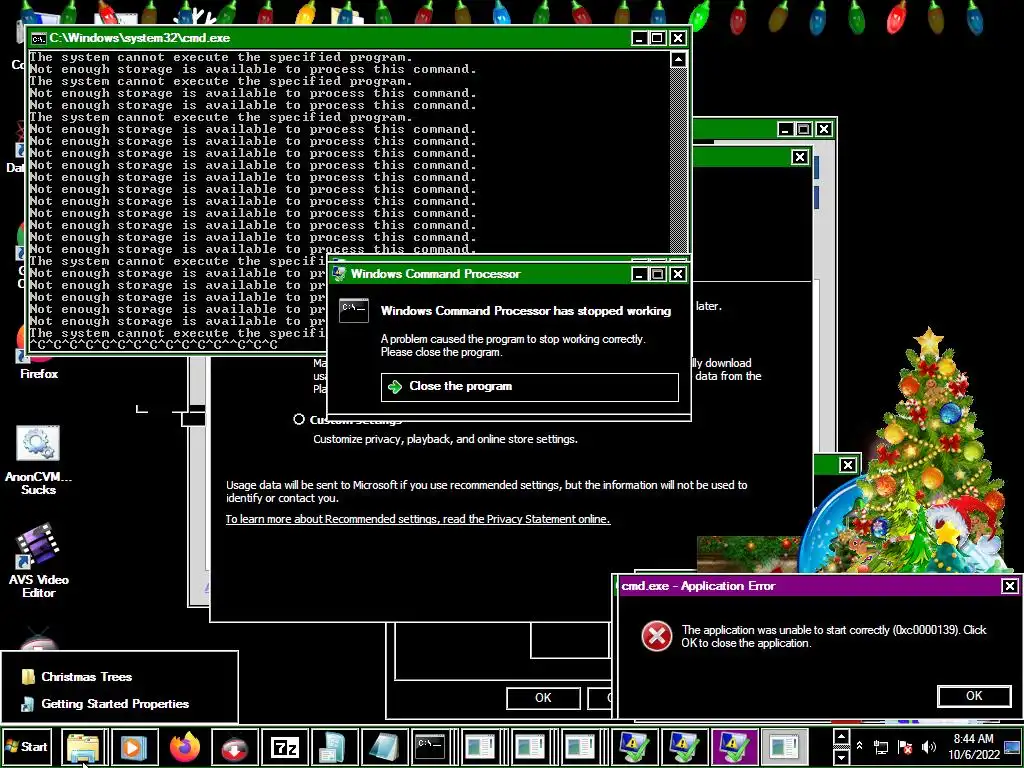Screen dimensions: 1024x768
Task: Click the Windows Command Processor title bar icon
Action: pos(339,274)
